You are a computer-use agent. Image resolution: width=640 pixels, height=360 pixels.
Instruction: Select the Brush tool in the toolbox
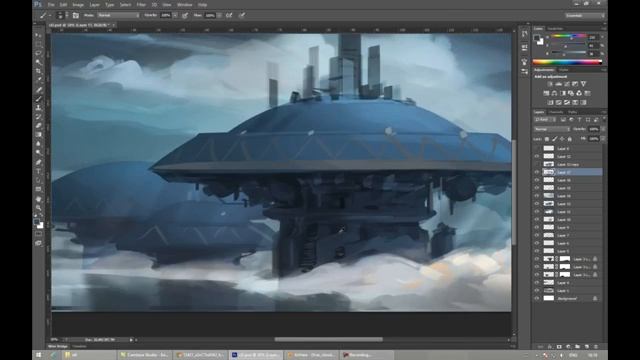coord(38,98)
